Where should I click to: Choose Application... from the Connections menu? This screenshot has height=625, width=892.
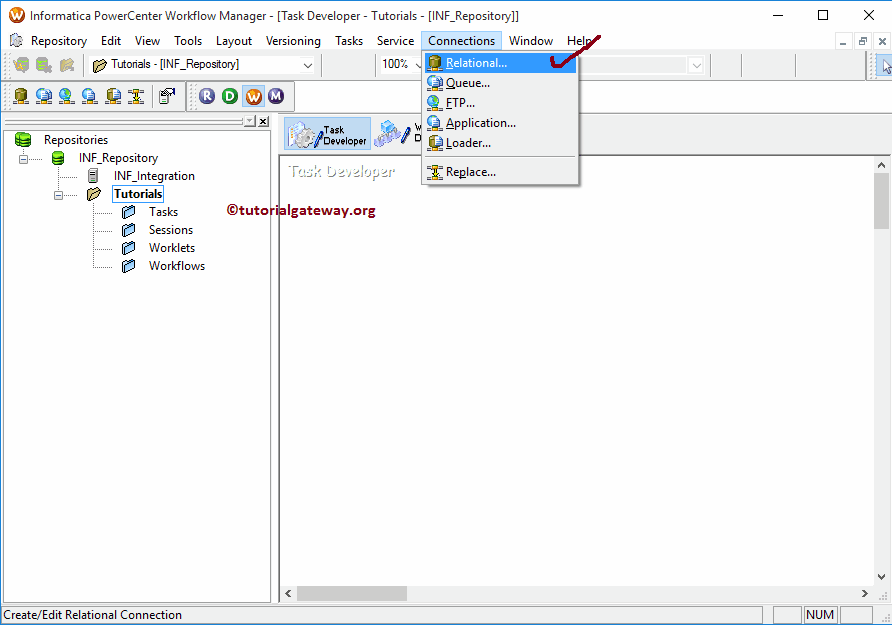click(501, 123)
